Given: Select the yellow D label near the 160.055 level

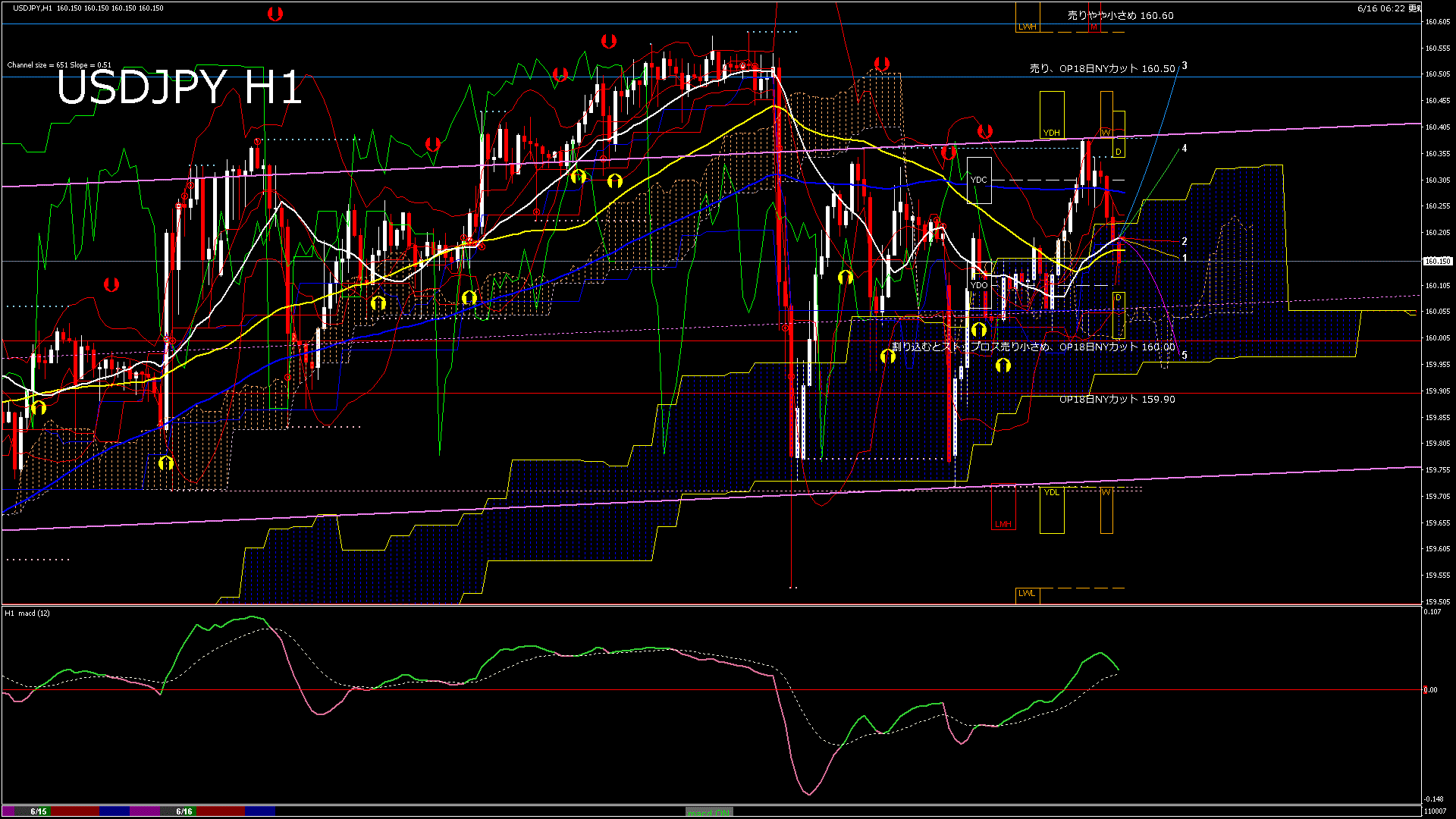Looking at the screenshot, I should [1119, 297].
